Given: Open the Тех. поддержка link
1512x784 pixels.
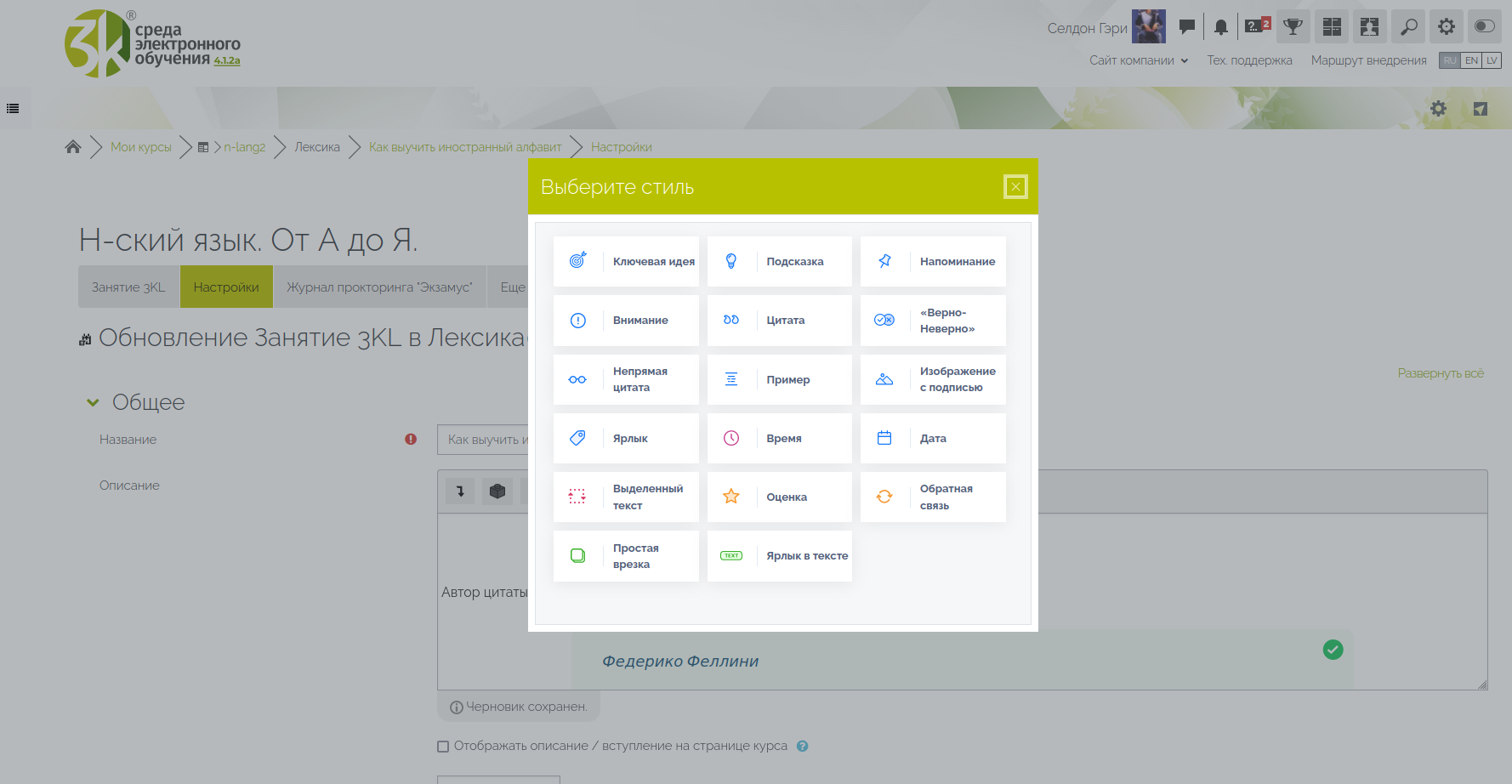Looking at the screenshot, I should pyautogui.click(x=1249, y=60).
